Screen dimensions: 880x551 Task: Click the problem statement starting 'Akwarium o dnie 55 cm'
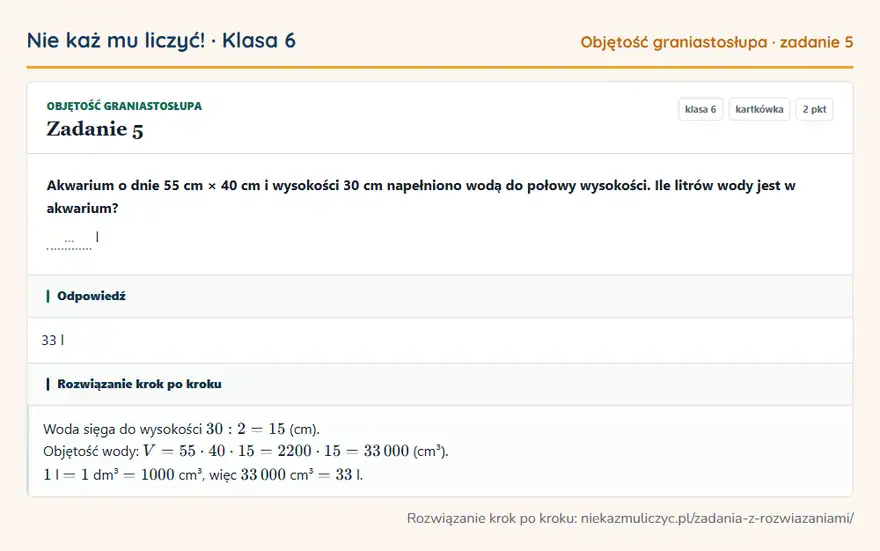click(x=421, y=196)
